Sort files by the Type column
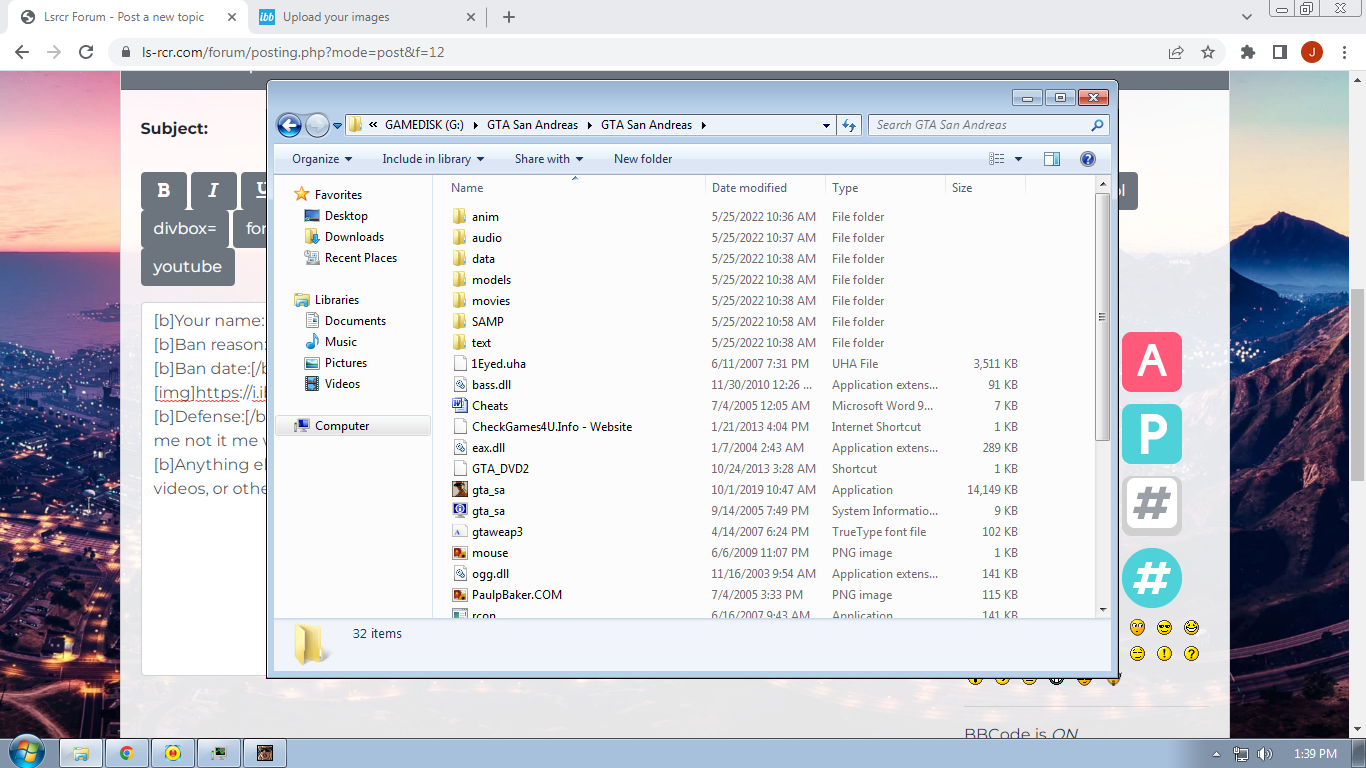 pyautogui.click(x=886, y=188)
